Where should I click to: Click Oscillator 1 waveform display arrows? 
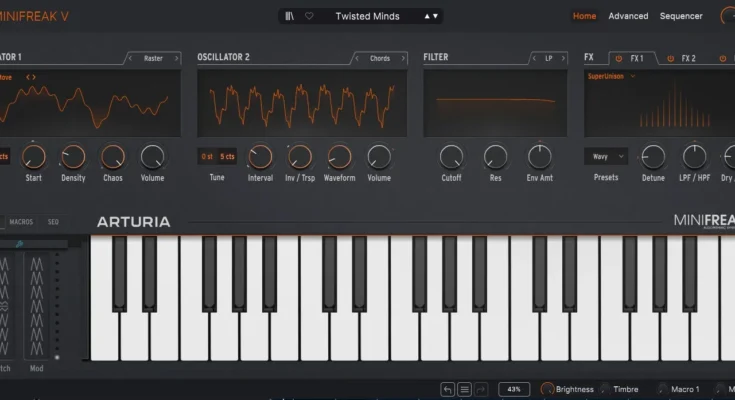click(x=30, y=77)
